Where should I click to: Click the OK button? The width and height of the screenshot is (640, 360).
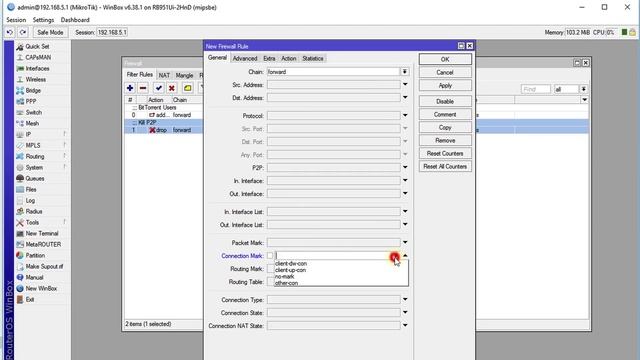[x=445, y=59]
